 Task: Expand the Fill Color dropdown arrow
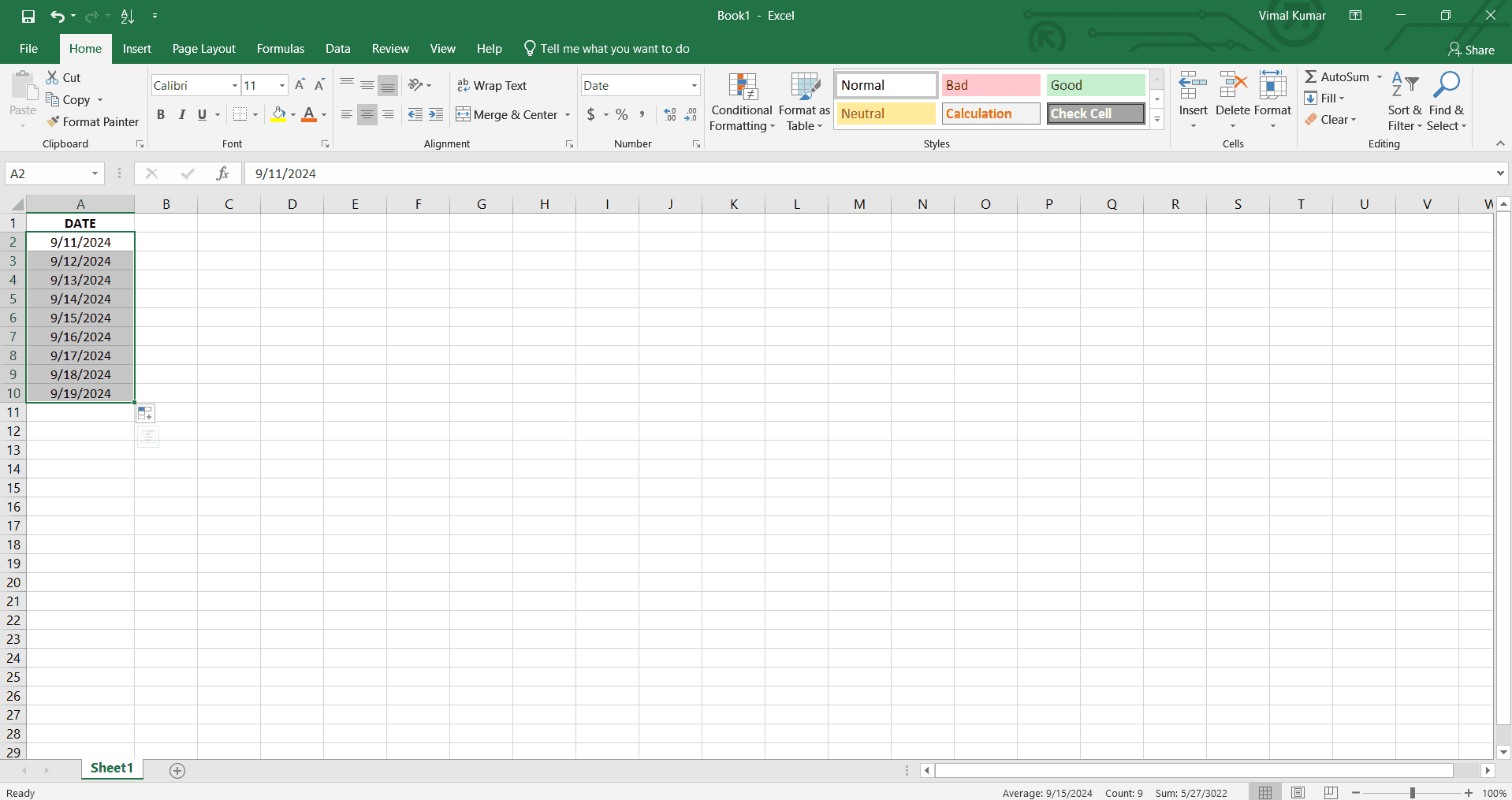tap(292, 114)
